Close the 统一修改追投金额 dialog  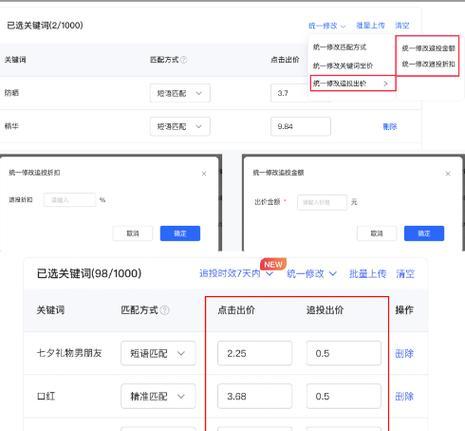448,173
